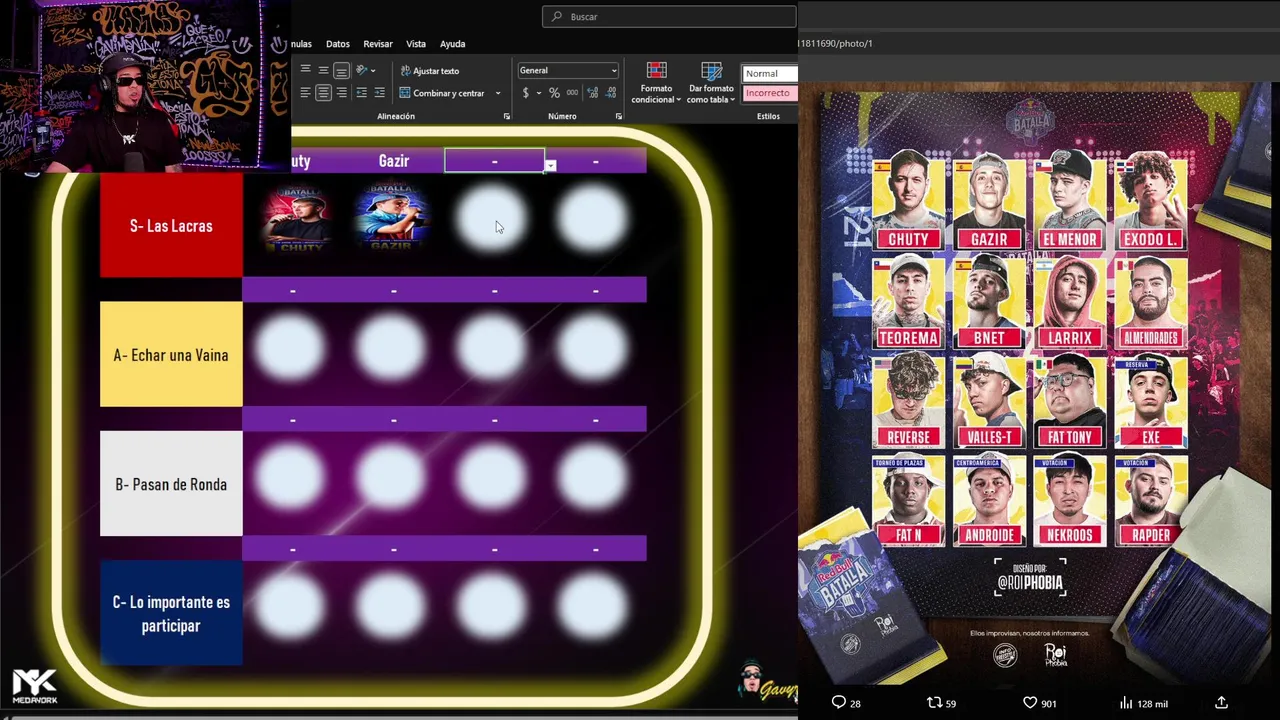Align text to the left
Image resolution: width=1280 pixels, height=720 pixels.
tap(305, 92)
